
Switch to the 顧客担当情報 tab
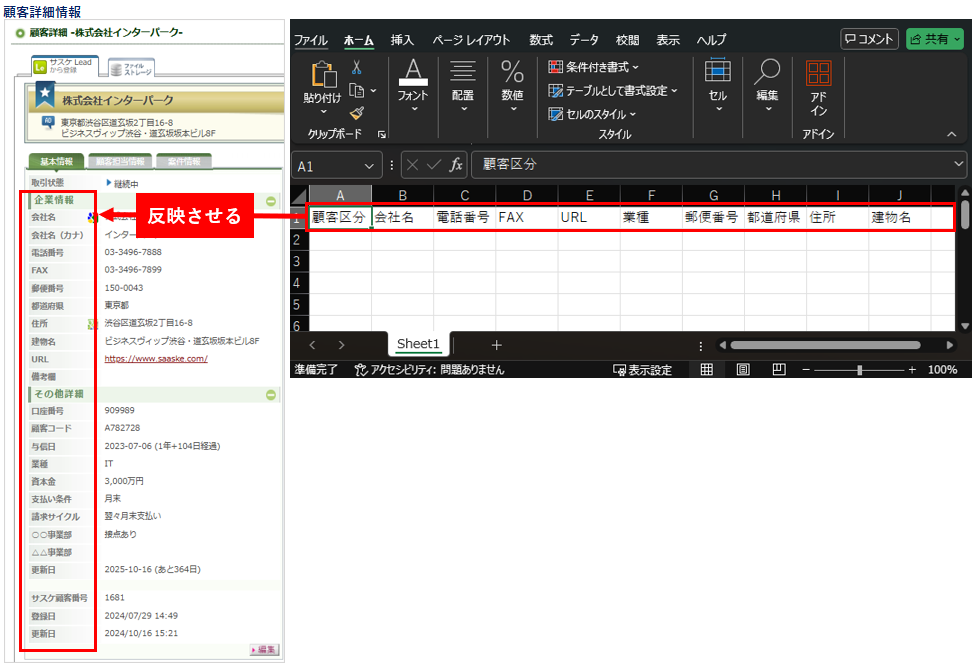click(x=120, y=161)
